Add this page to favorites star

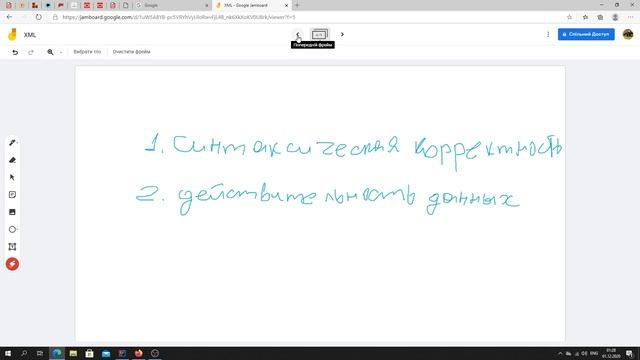569,17
